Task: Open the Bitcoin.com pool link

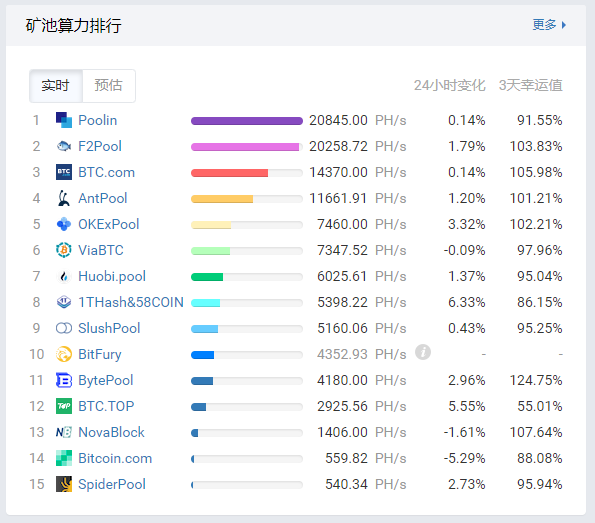Action: tap(115, 458)
